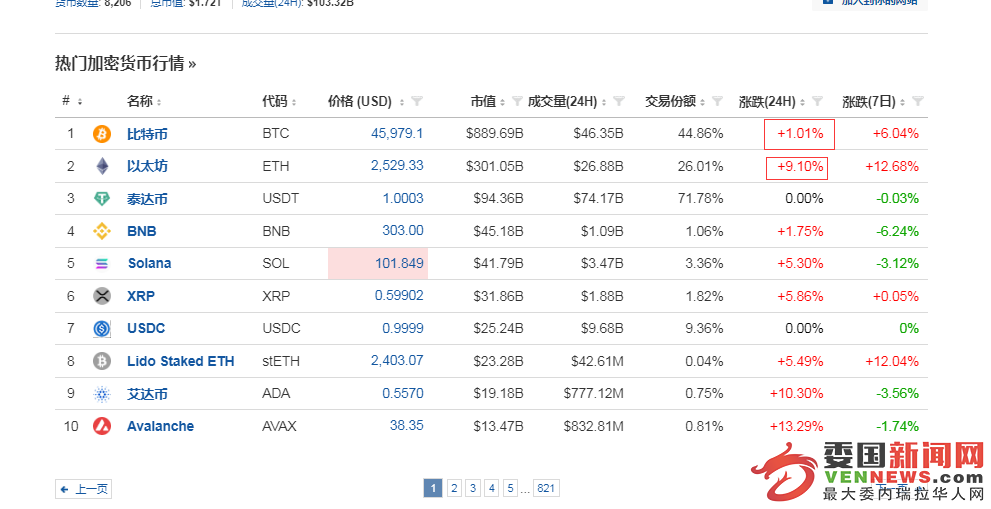Go to page 5
The height and width of the screenshot is (509, 991).
(511, 488)
